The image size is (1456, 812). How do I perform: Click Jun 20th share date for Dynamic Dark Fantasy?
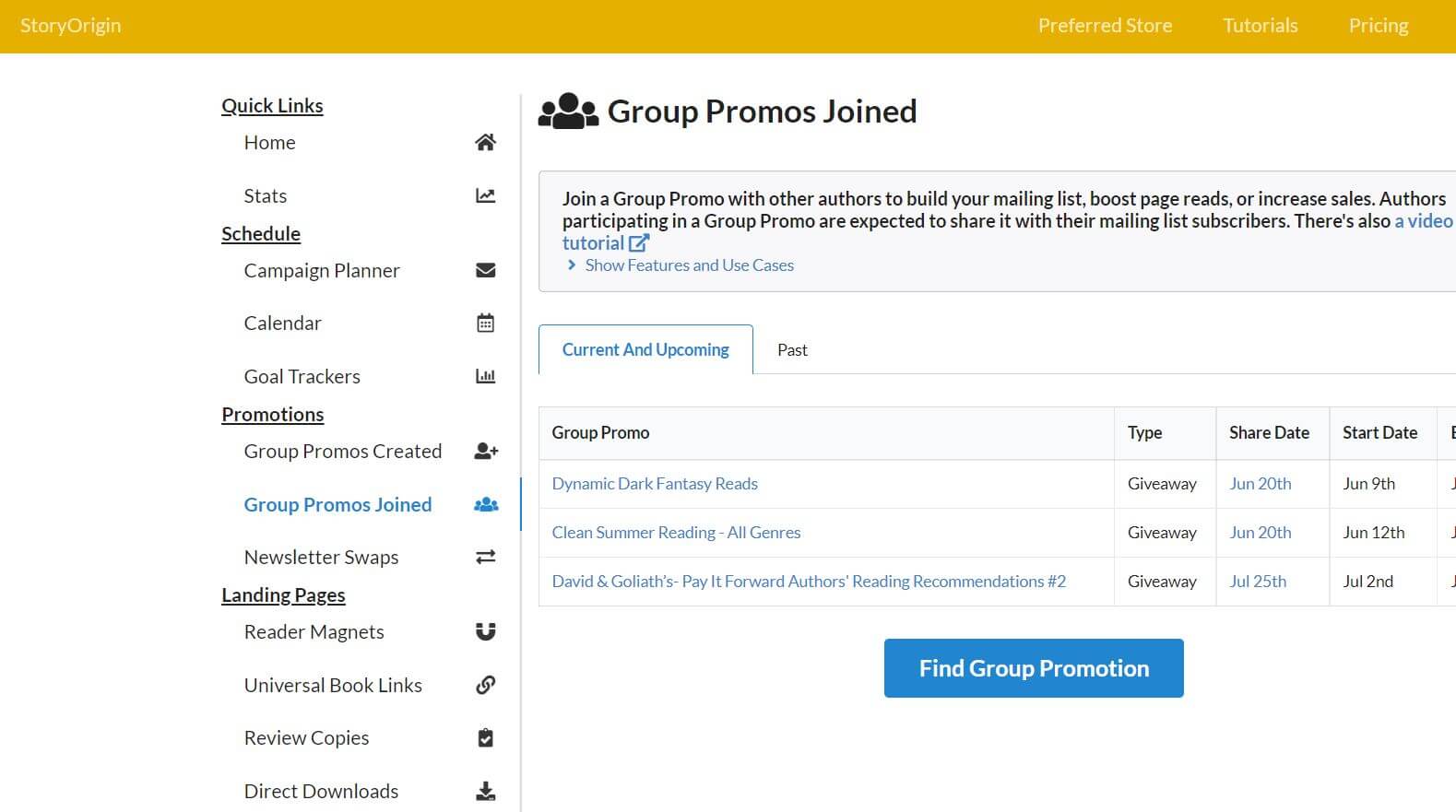point(1261,484)
